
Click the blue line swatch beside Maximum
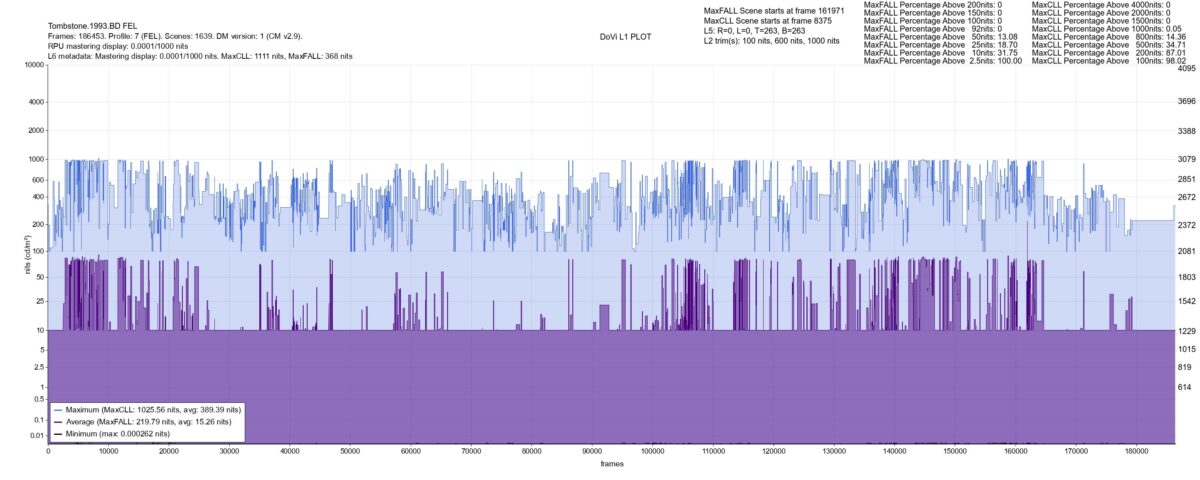(57, 411)
